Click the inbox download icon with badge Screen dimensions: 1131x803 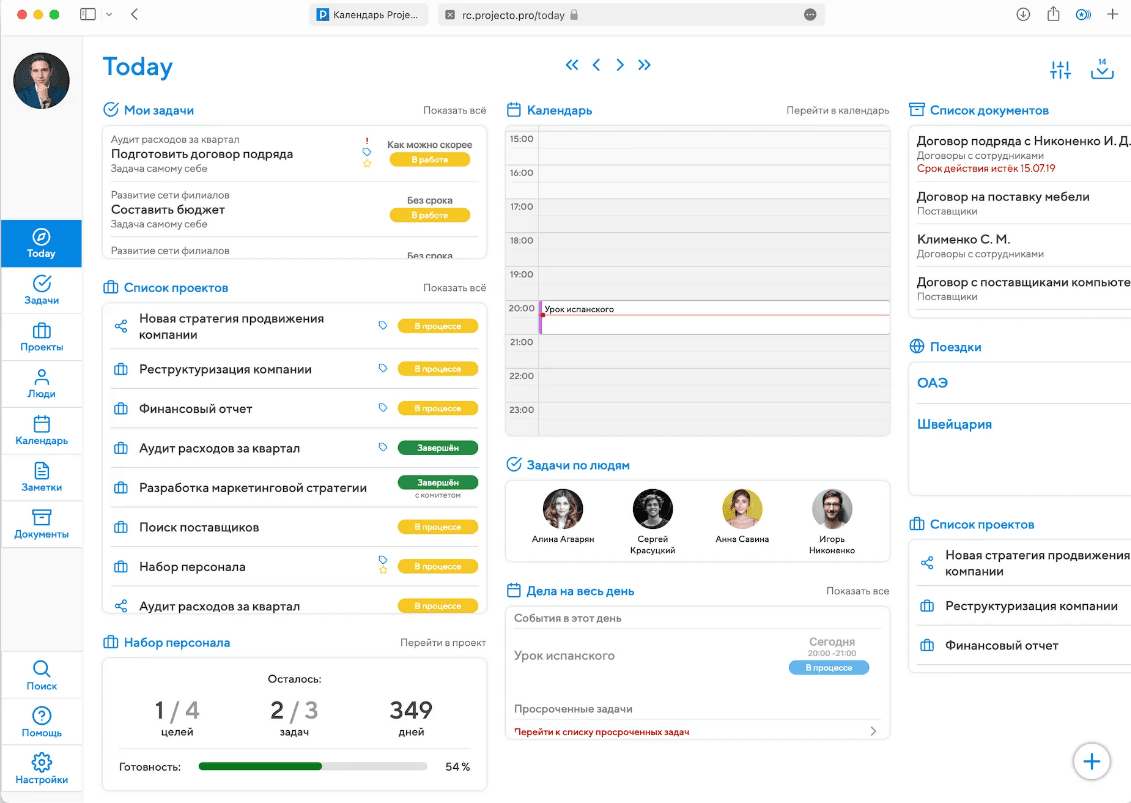(1102, 69)
